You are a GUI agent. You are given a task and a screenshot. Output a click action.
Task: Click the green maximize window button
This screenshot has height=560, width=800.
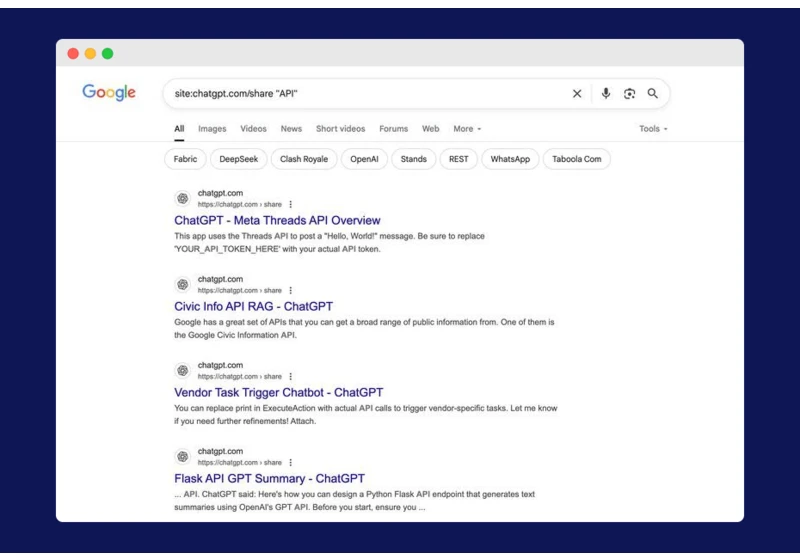(x=108, y=54)
